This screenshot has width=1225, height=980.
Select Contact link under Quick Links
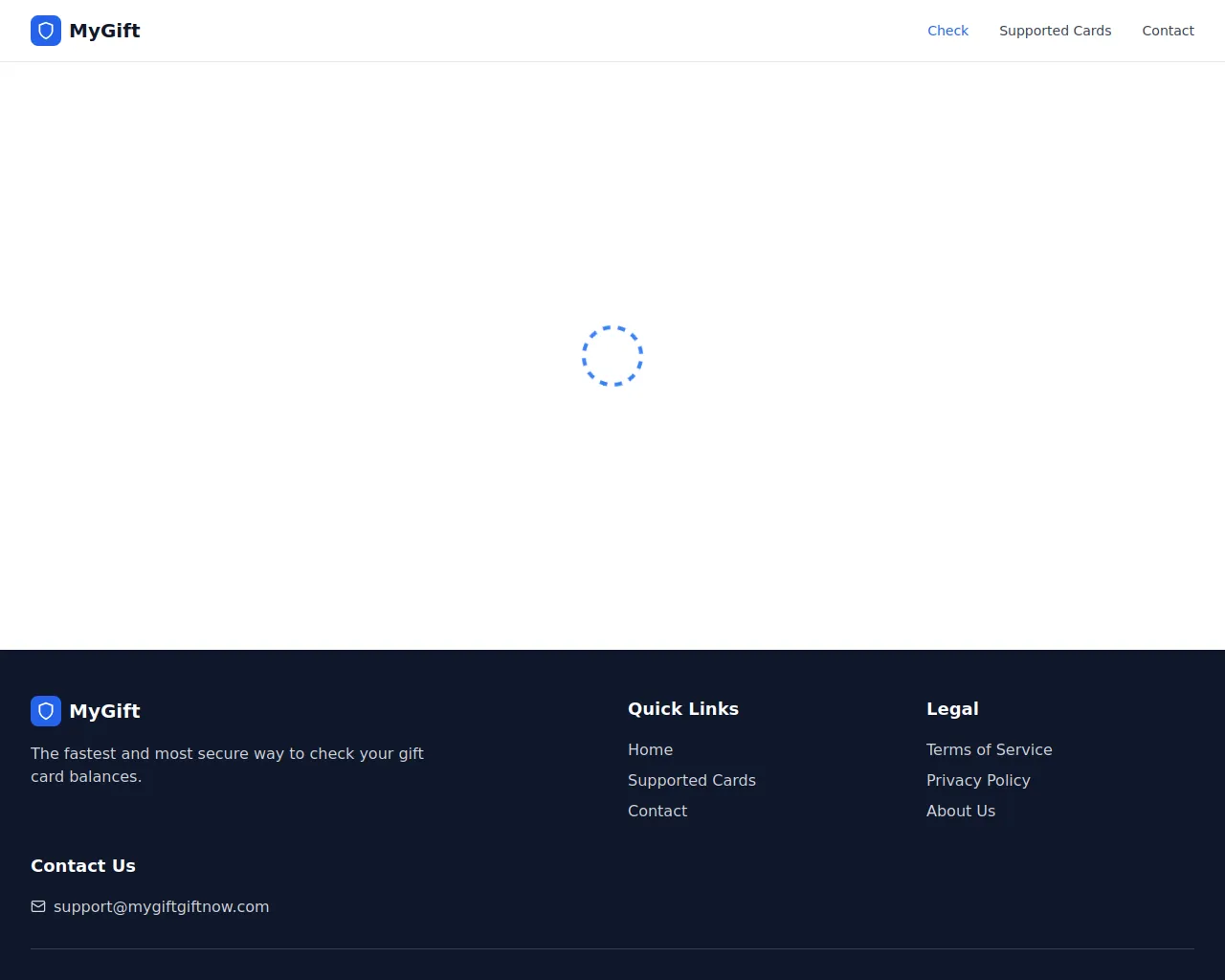tap(657, 811)
